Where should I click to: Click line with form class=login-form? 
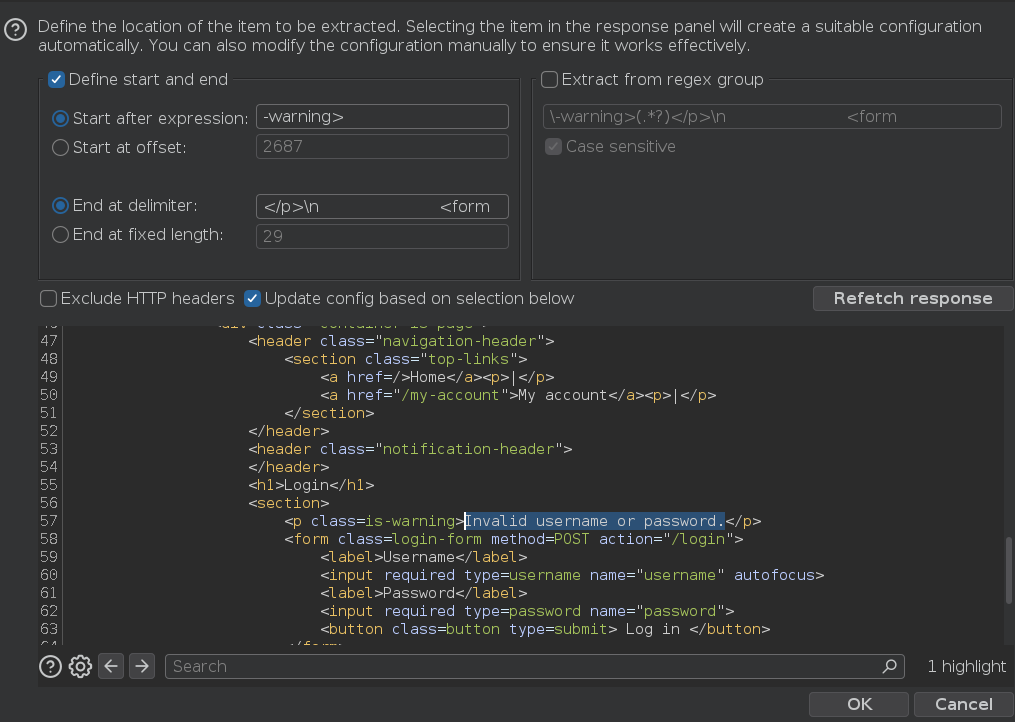pyautogui.click(x=514, y=539)
